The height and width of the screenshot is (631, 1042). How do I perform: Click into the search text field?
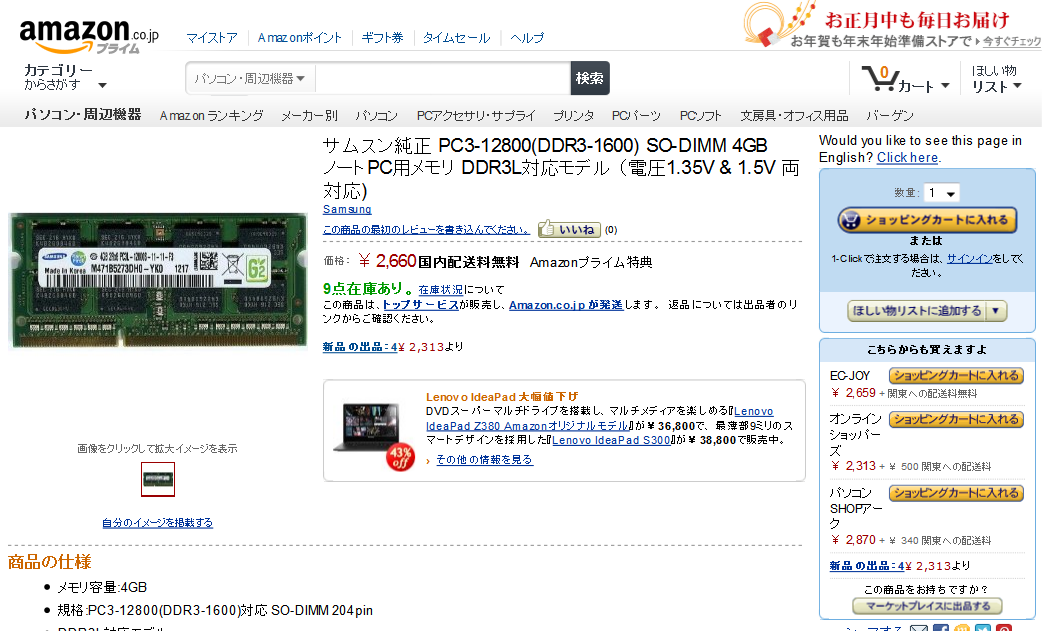coord(443,78)
